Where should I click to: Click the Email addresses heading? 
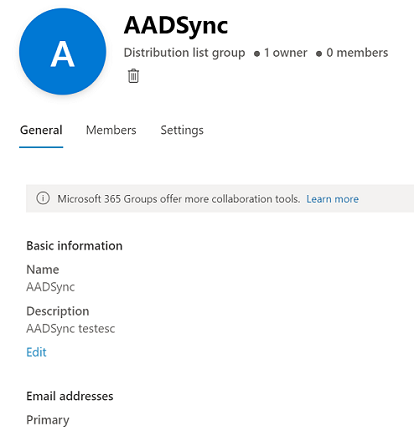(70, 396)
